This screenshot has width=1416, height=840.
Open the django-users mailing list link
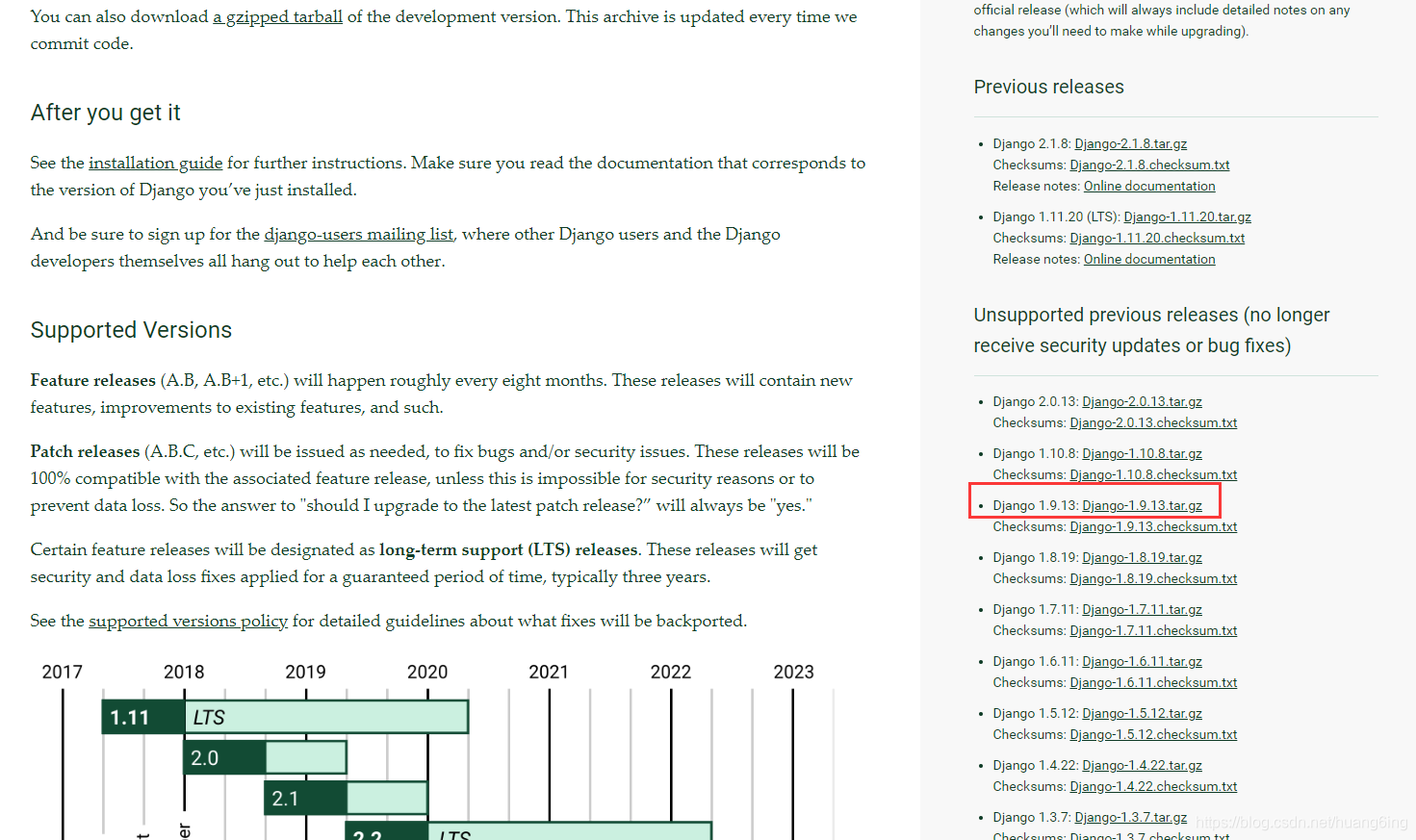click(359, 235)
